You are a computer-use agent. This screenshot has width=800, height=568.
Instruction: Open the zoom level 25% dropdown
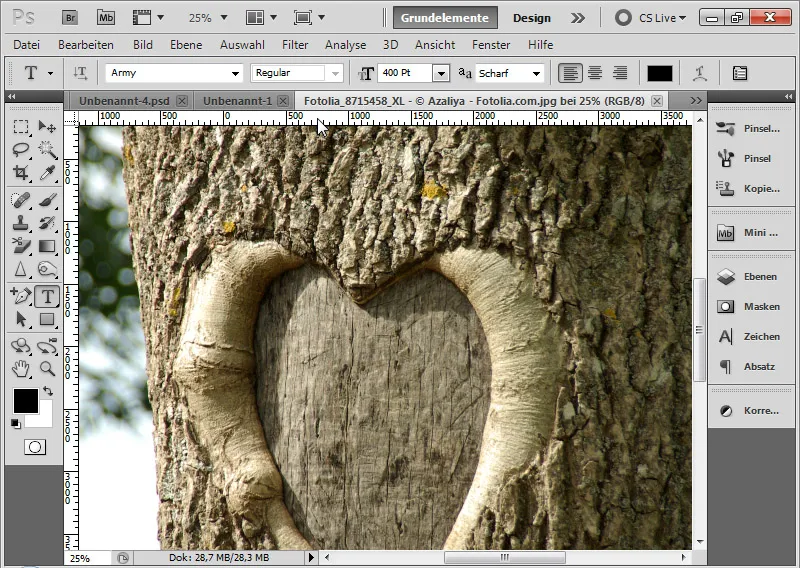[223, 18]
